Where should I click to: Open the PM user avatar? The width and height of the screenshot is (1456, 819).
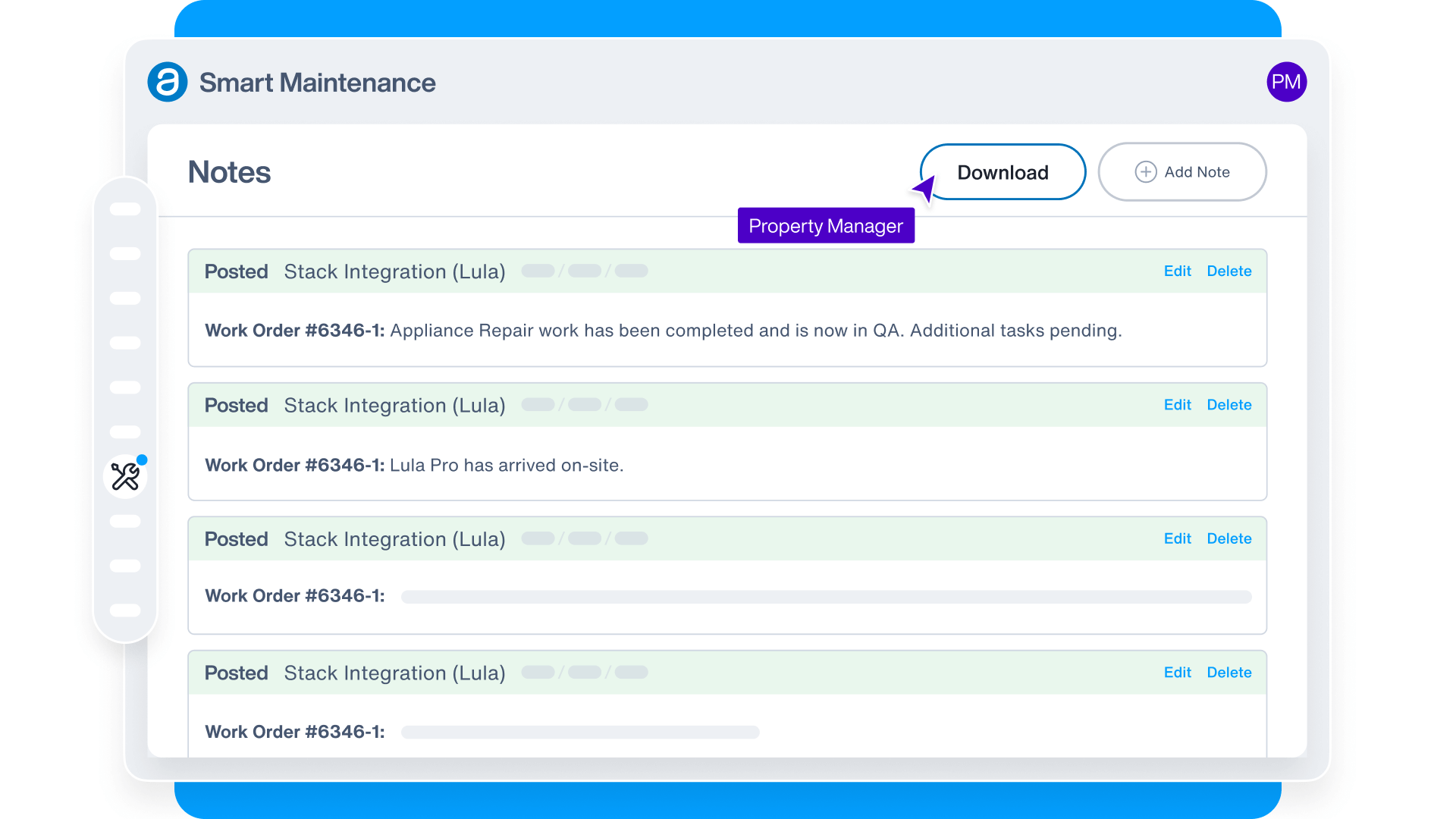click(x=1286, y=82)
